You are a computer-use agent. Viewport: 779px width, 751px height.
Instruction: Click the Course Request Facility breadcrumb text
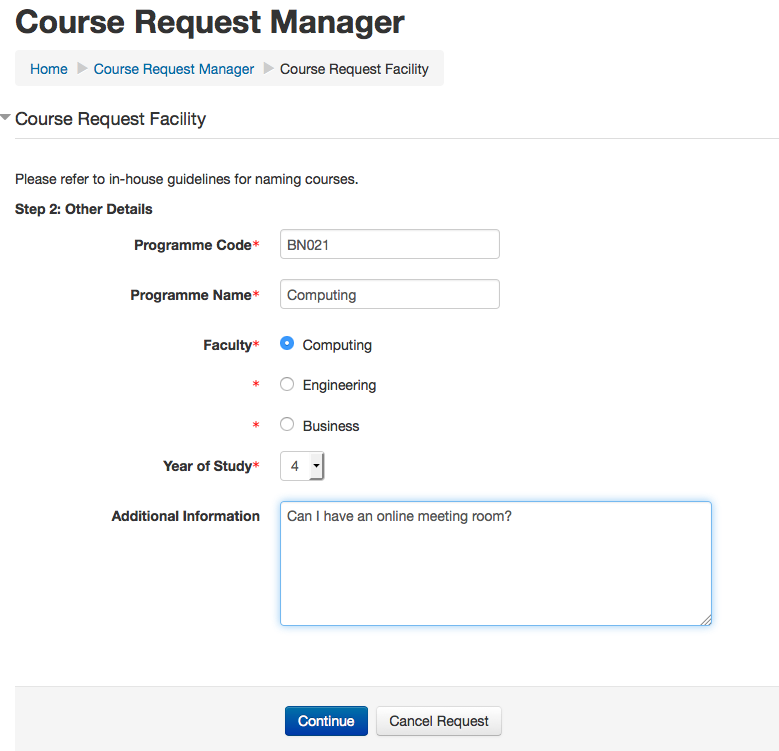[x=354, y=69]
